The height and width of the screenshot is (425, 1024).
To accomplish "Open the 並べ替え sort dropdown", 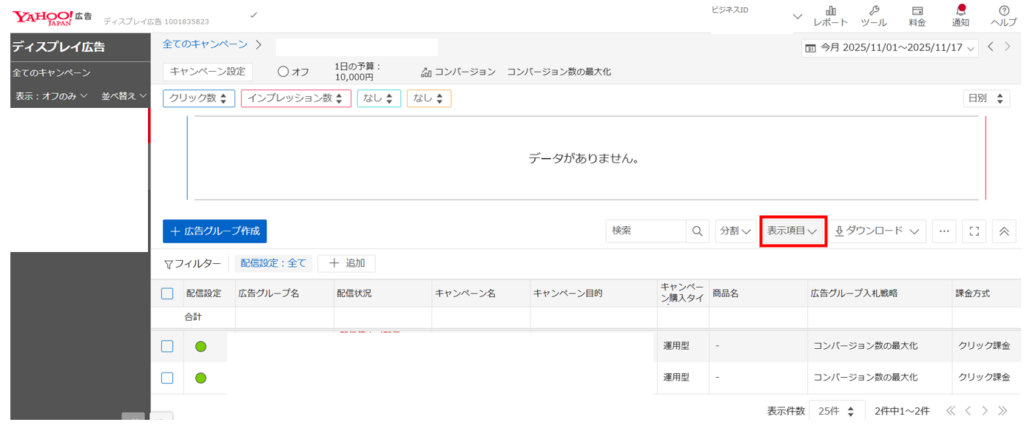I will [x=124, y=96].
